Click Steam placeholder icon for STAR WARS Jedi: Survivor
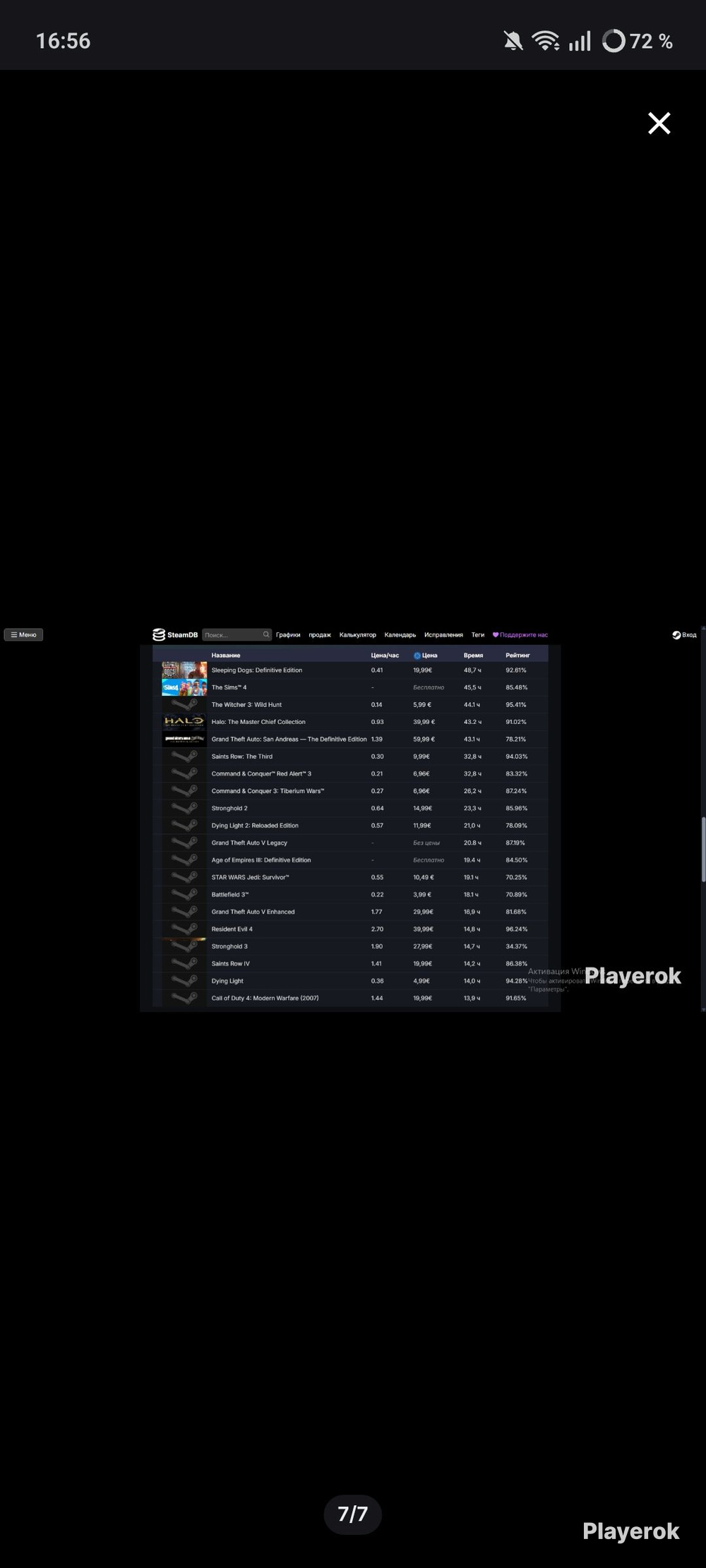706x1568 pixels. 184,877
